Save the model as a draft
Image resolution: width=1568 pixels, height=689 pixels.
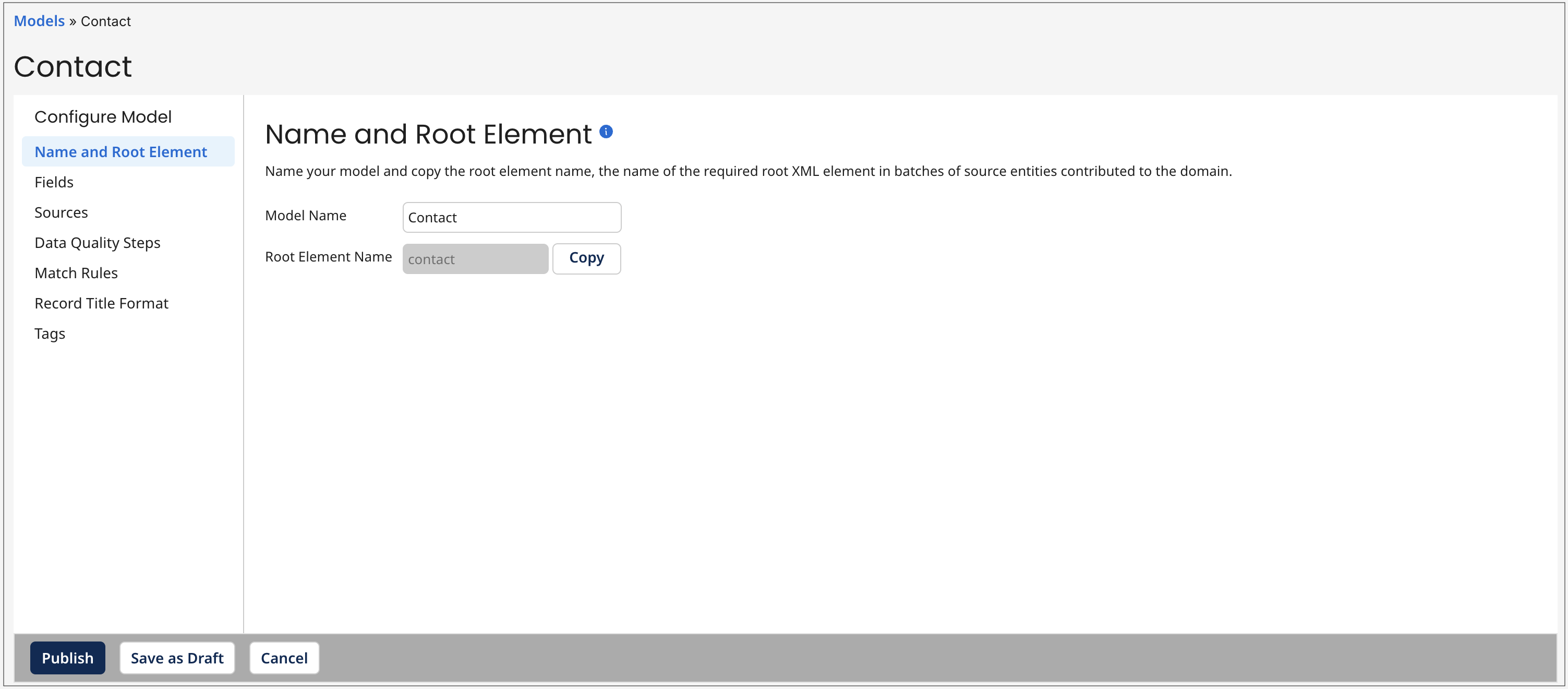click(177, 658)
